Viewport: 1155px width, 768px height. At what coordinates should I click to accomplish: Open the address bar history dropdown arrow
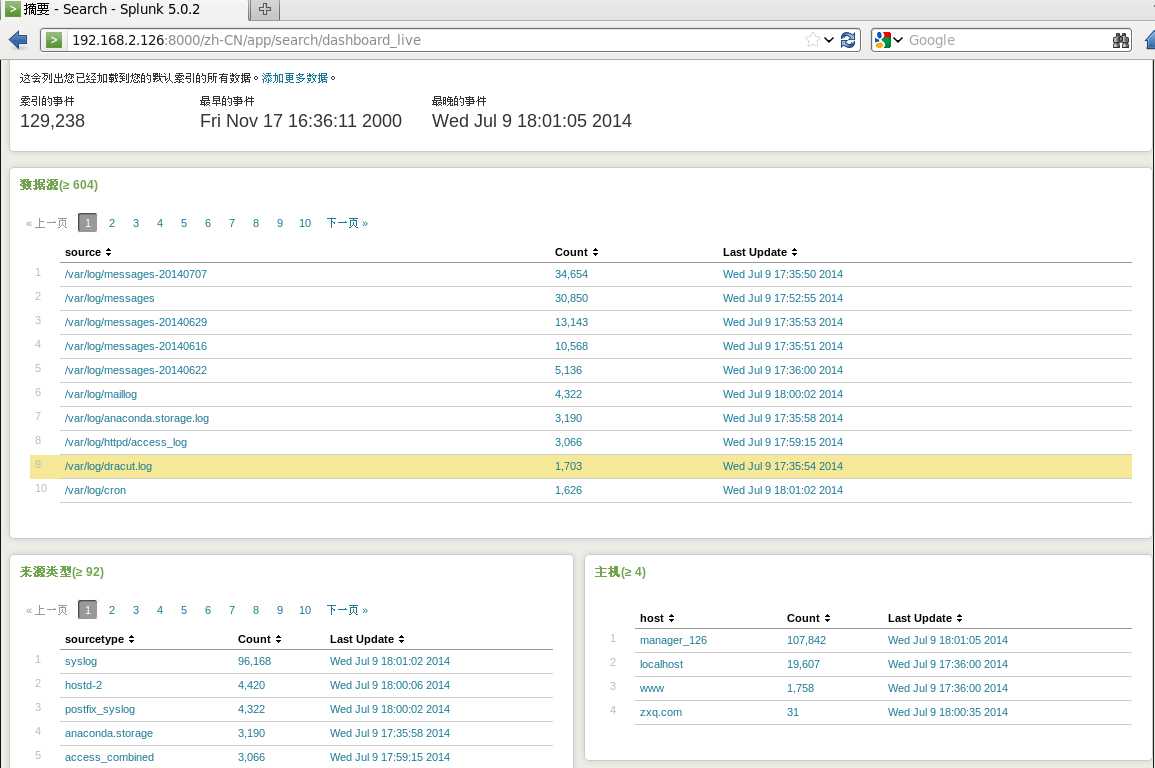tap(829, 40)
